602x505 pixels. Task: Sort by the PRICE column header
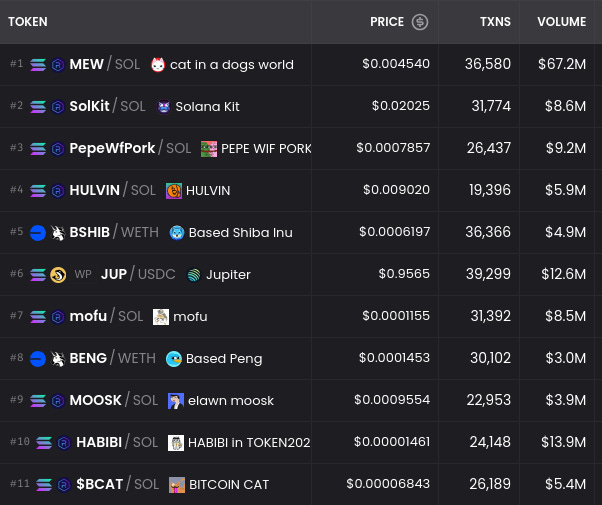point(387,22)
